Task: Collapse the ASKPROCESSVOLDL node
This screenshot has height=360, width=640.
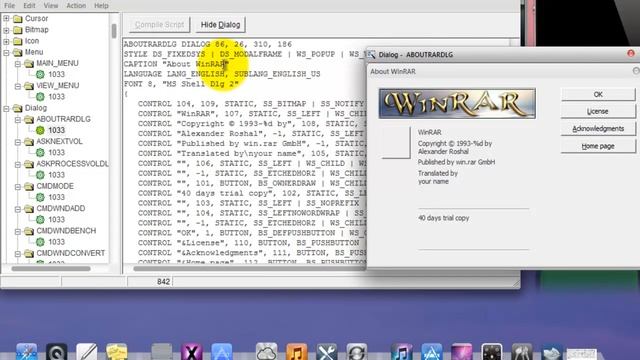Action: click(x=18, y=164)
